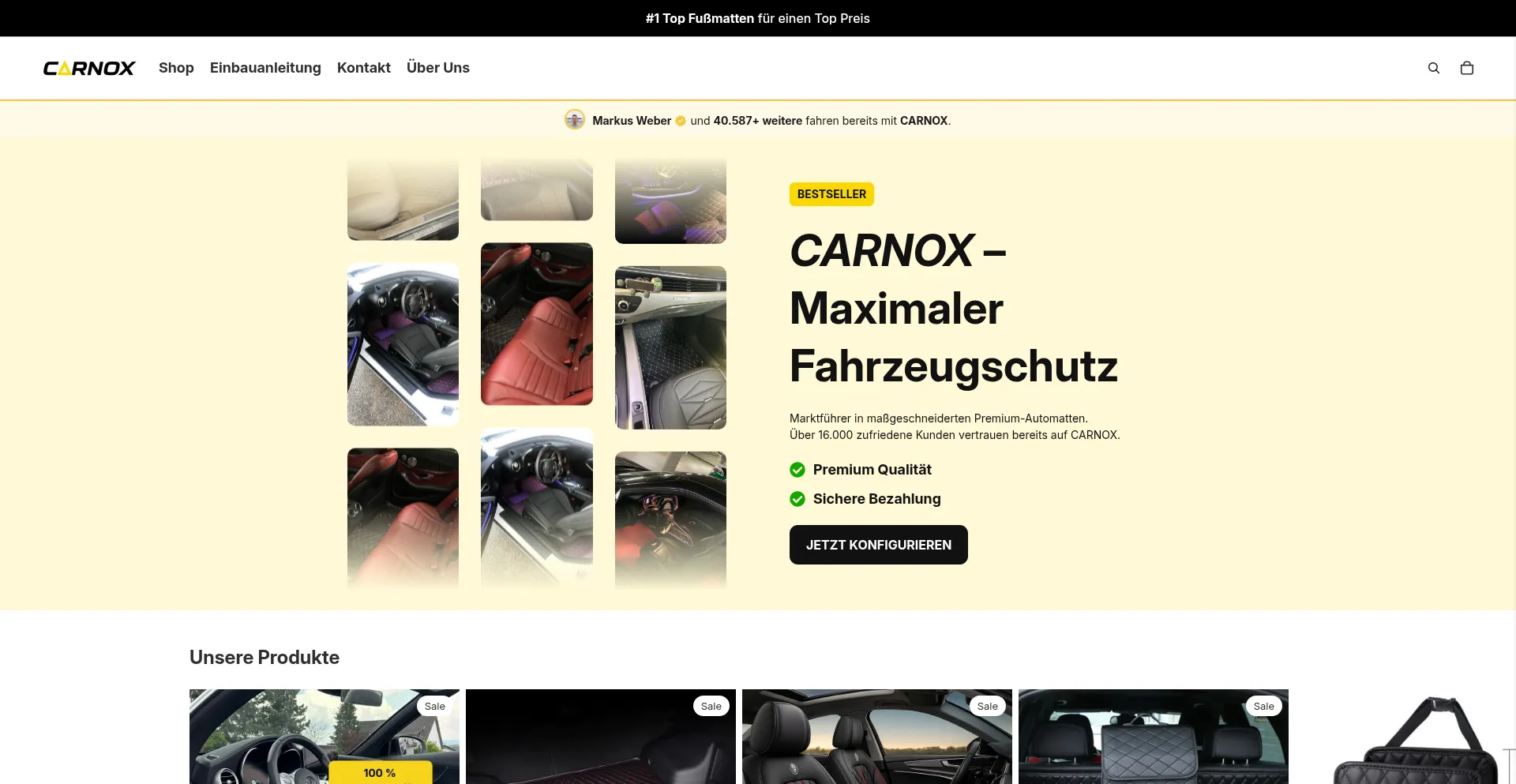The height and width of the screenshot is (784, 1516).
Task: Click the CARNOX logo
Action: (89, 68)
